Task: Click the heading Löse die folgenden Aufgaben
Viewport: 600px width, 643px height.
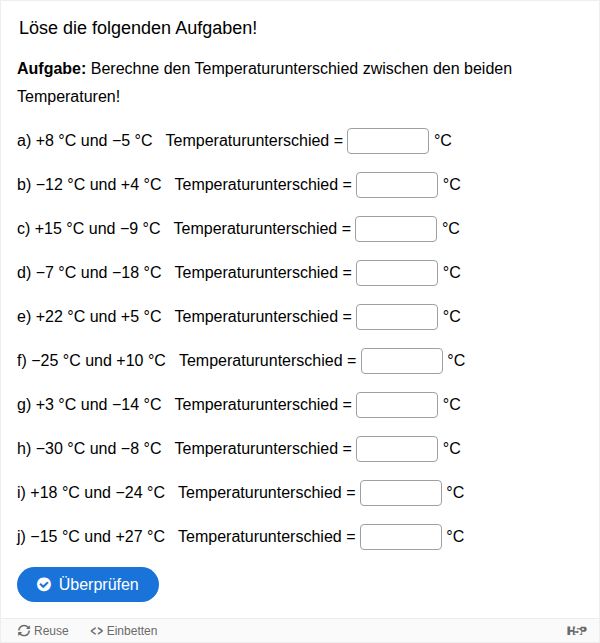Action: coord(138,28)
